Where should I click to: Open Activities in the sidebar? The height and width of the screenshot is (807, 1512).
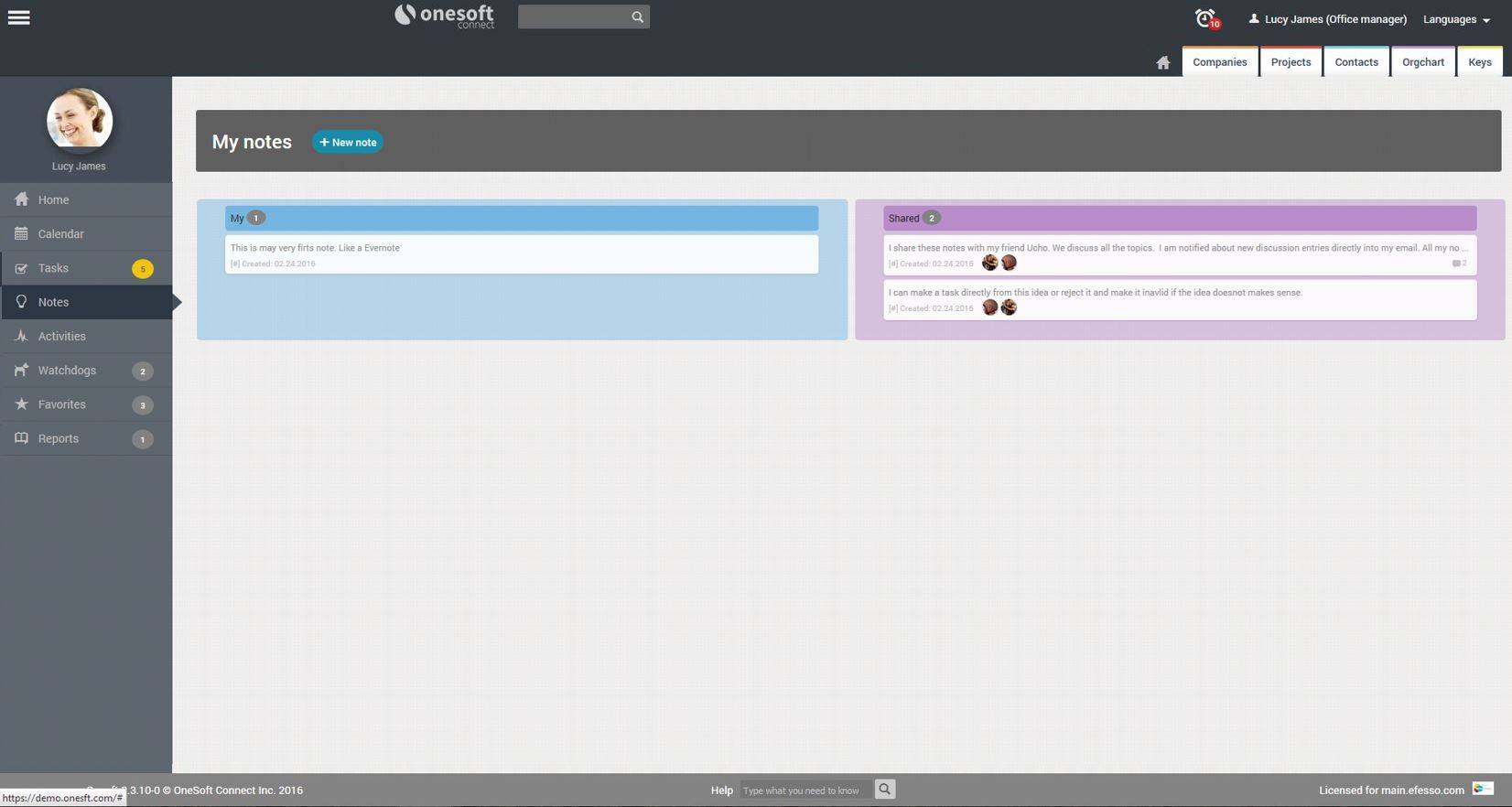point(86,336)
